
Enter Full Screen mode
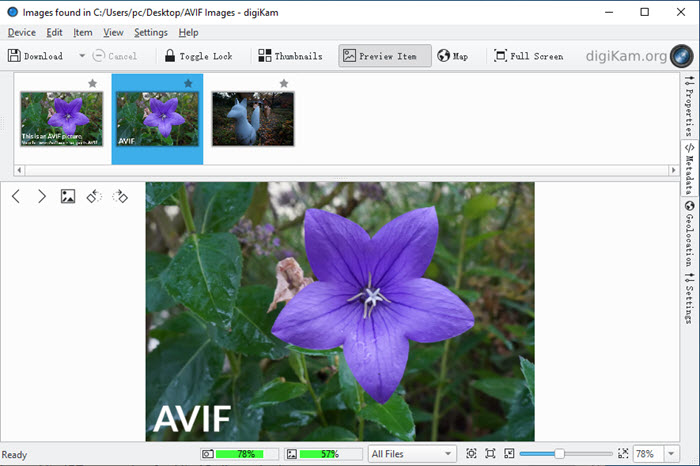(x=529, y=56)
